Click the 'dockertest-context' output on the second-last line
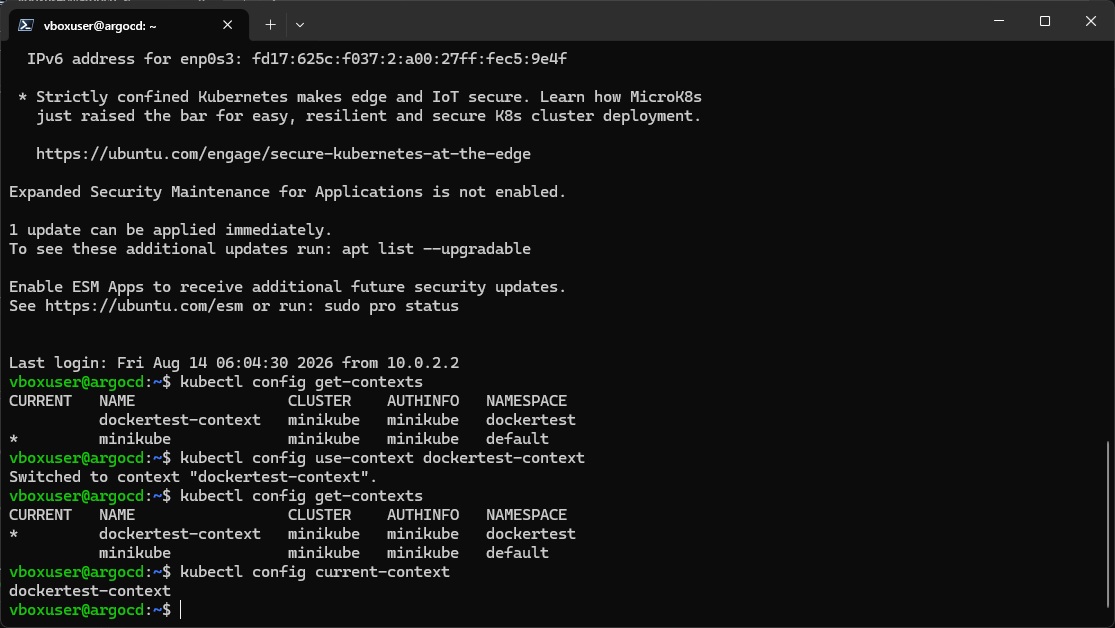The width and height of the screenshot is (1115, 628). coord(90,591)
